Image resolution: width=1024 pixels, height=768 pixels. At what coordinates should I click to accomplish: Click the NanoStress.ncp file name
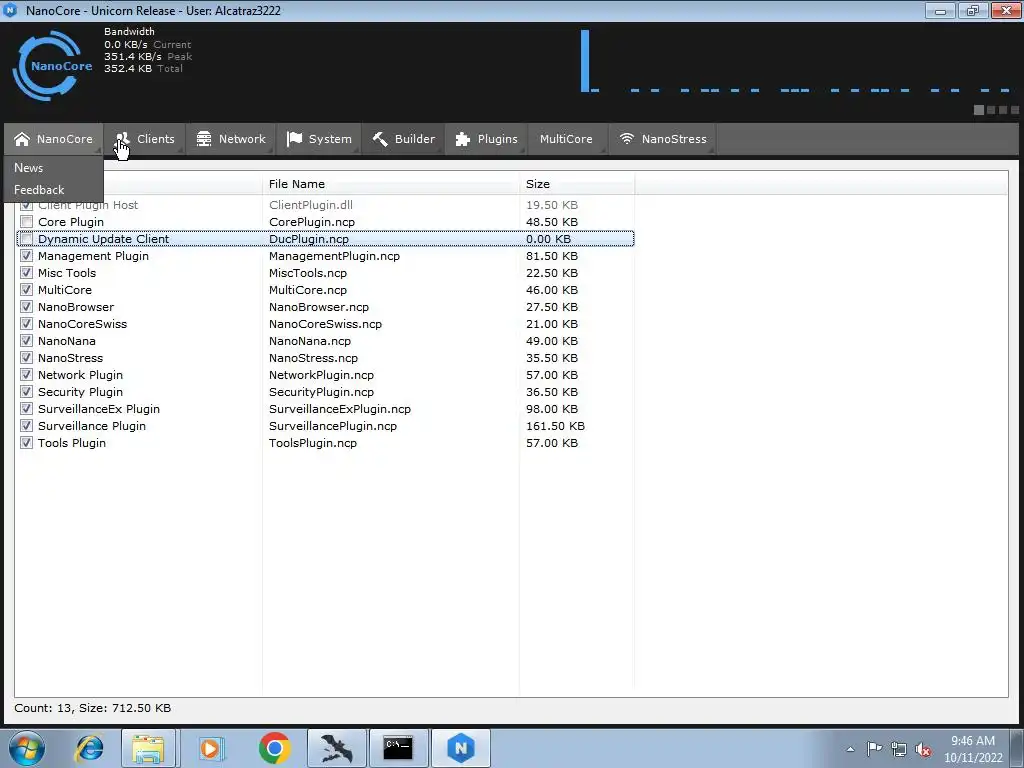(x=313, y=358)
